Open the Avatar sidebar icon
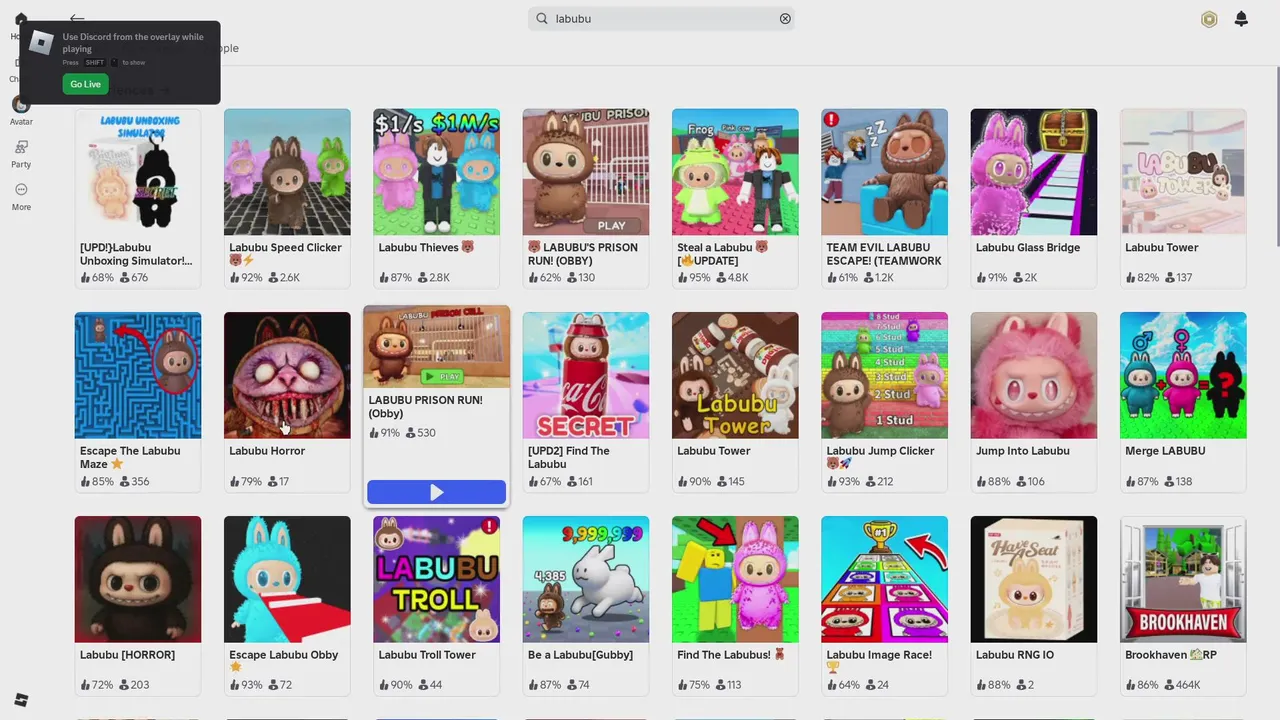 (x=21, y=106)
